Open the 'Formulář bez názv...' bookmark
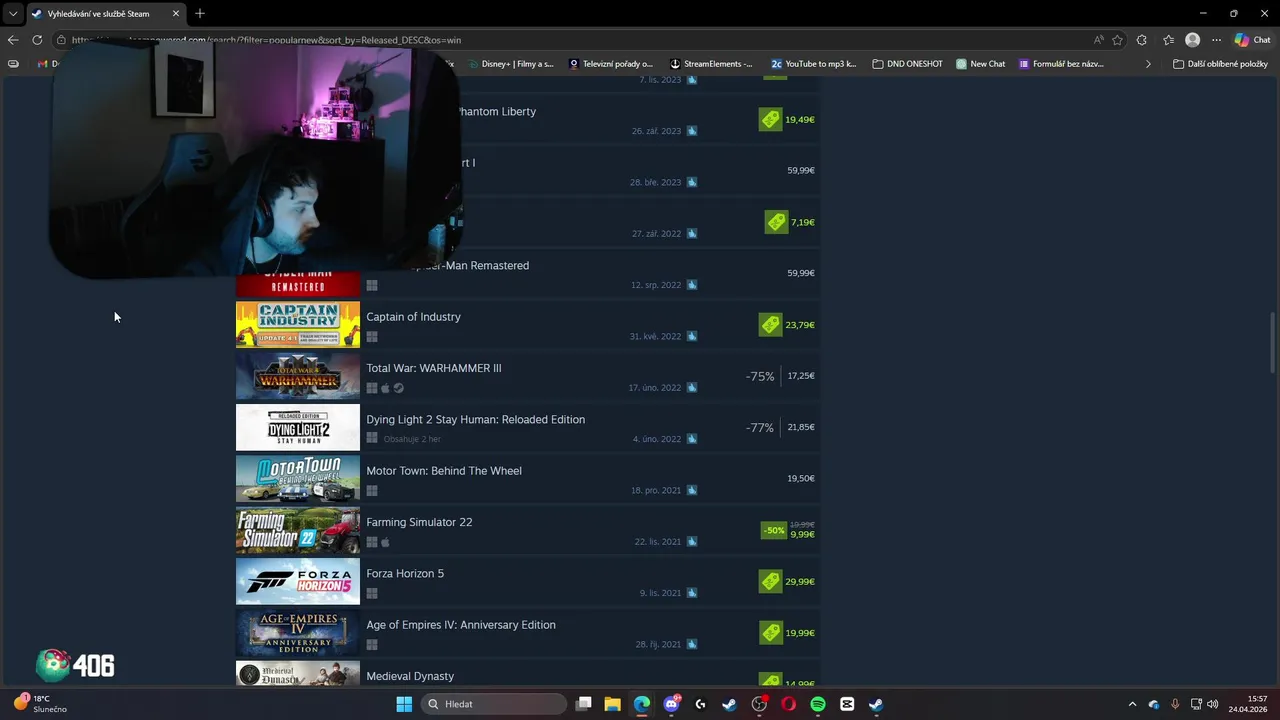Image resolution: width=1280 pixels, height=720 pixels. pos(1061,64)
